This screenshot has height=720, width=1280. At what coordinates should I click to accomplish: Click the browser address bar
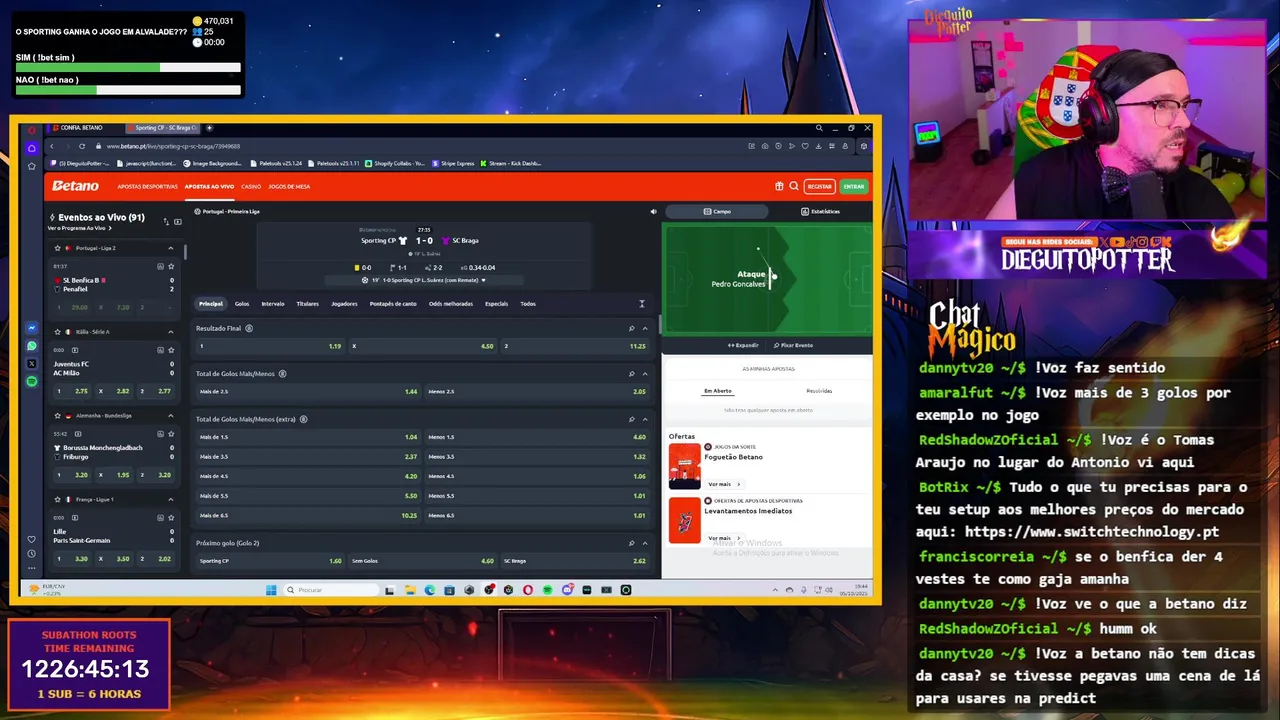[420, 146]
